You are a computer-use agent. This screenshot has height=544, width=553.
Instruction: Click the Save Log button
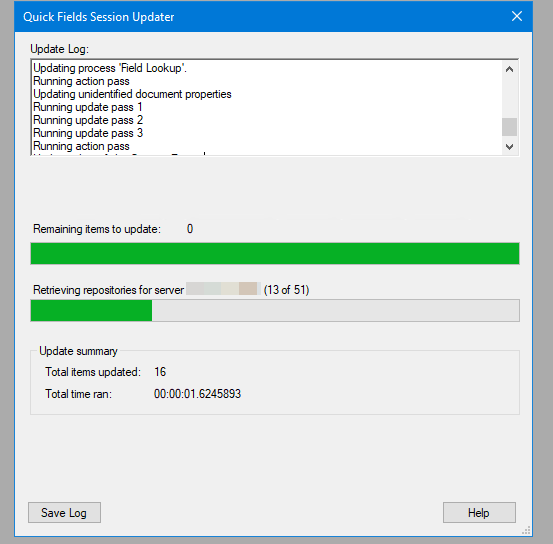coord(64,512)
